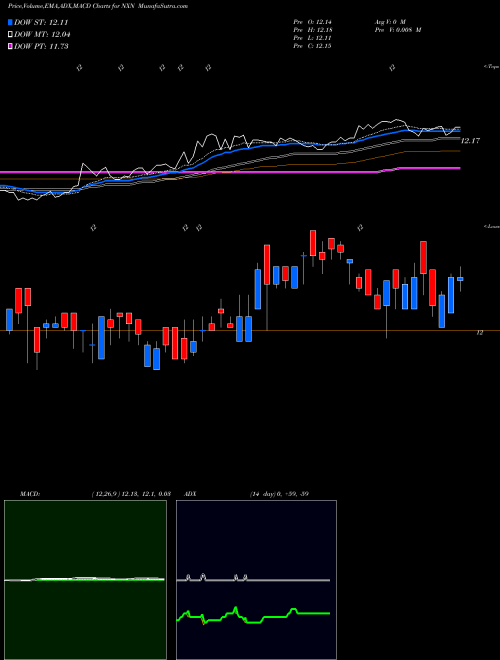This screenshot has width=500, height=660.
Task: Click the rightmost Lows diamond marker
Action: click(360, 228)
